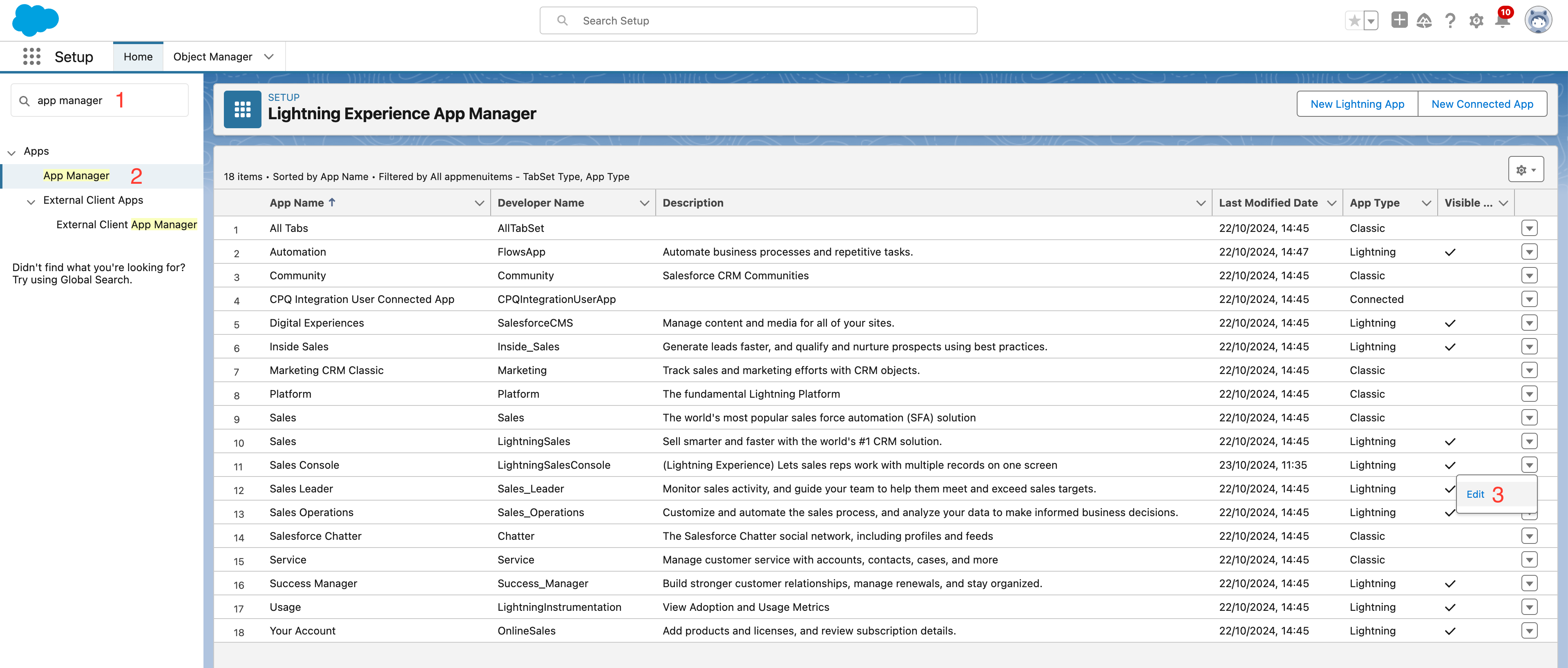Open the global actions plus icon
1568x668 pixels.
point(1399,20)
